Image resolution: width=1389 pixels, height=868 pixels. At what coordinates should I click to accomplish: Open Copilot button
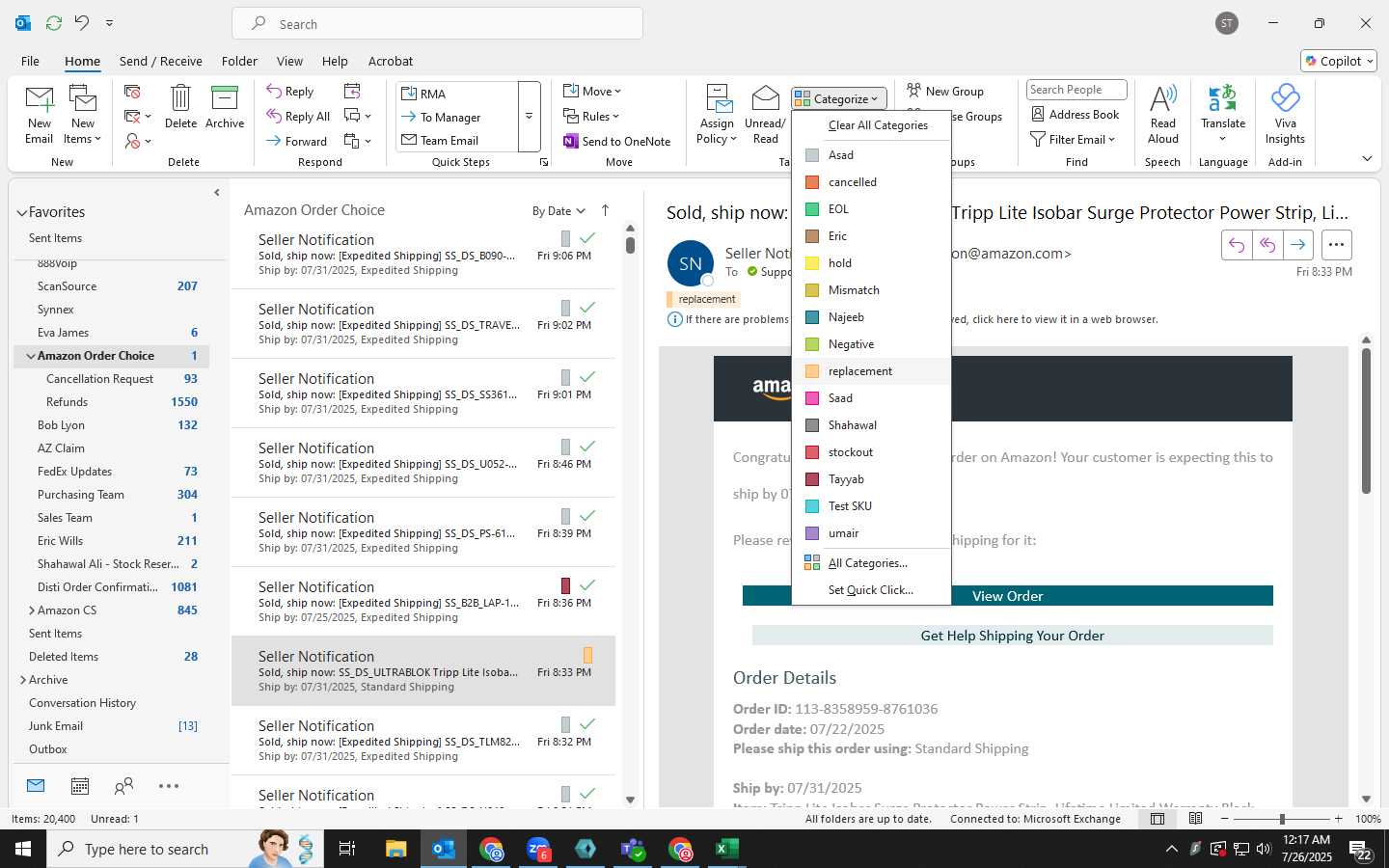[x=1339, y=61]
